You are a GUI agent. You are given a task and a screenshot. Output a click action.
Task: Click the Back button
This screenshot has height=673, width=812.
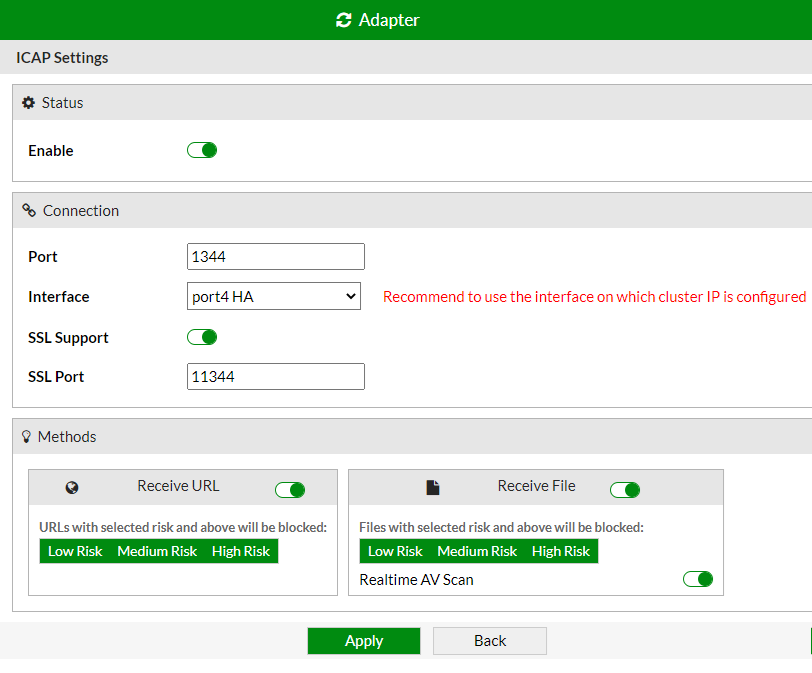490,641
